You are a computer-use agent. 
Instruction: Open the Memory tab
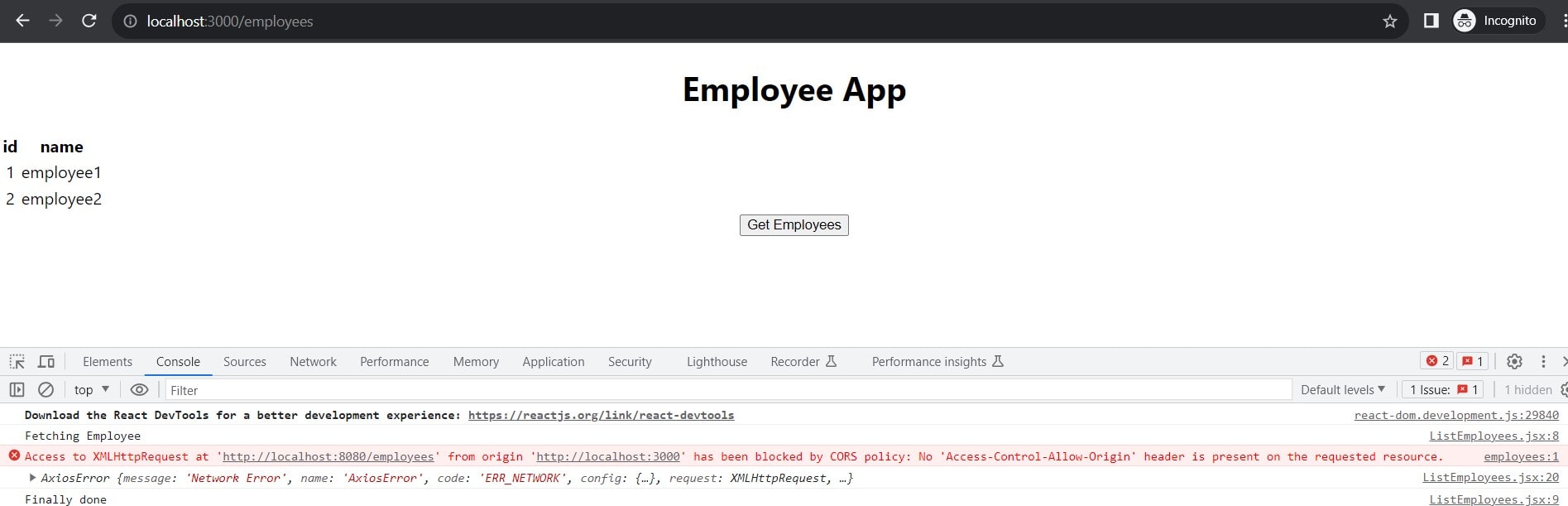[476, 362]
